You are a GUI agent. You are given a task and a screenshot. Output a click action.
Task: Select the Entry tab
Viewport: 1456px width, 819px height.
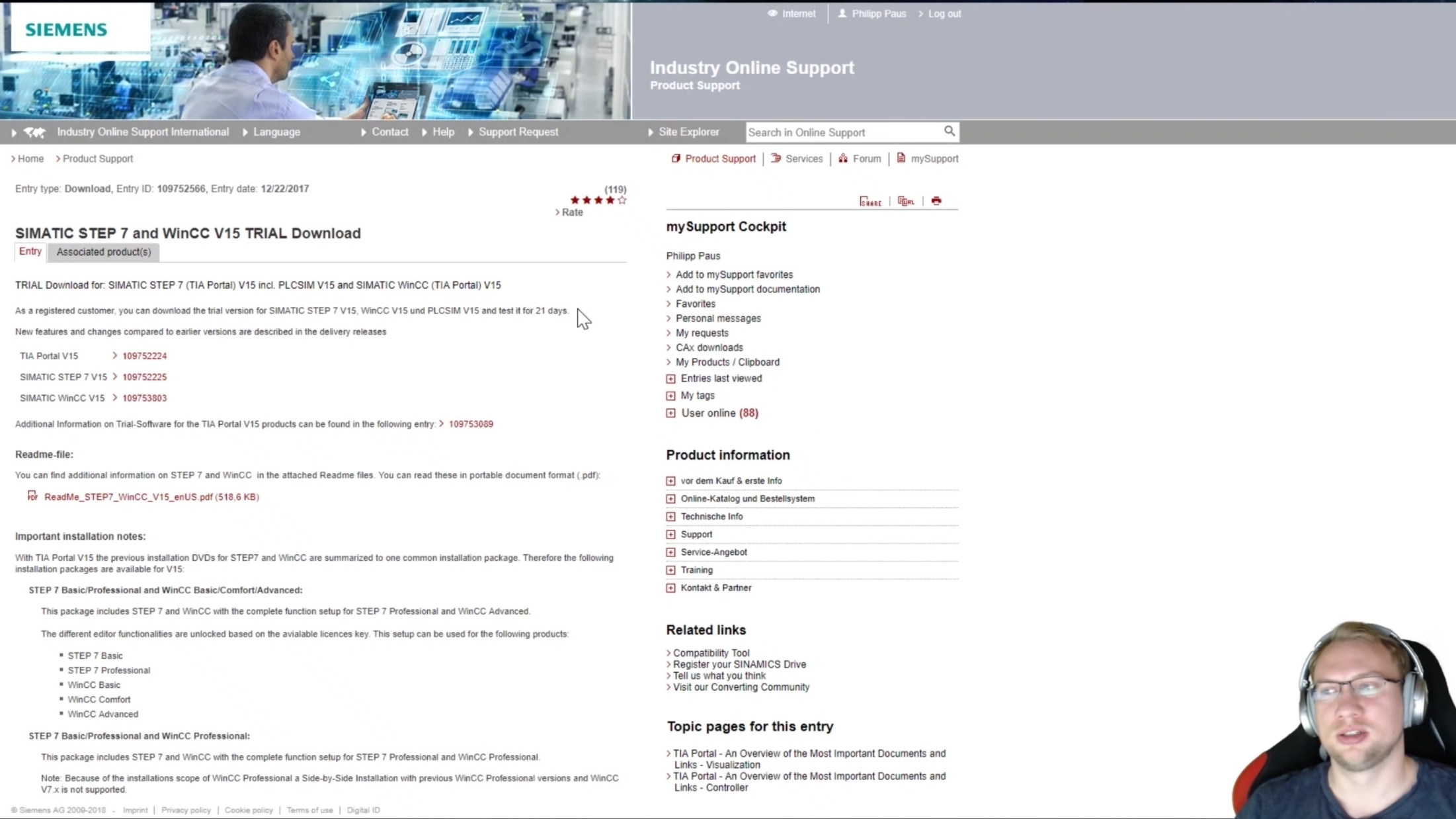click(30, 251)
